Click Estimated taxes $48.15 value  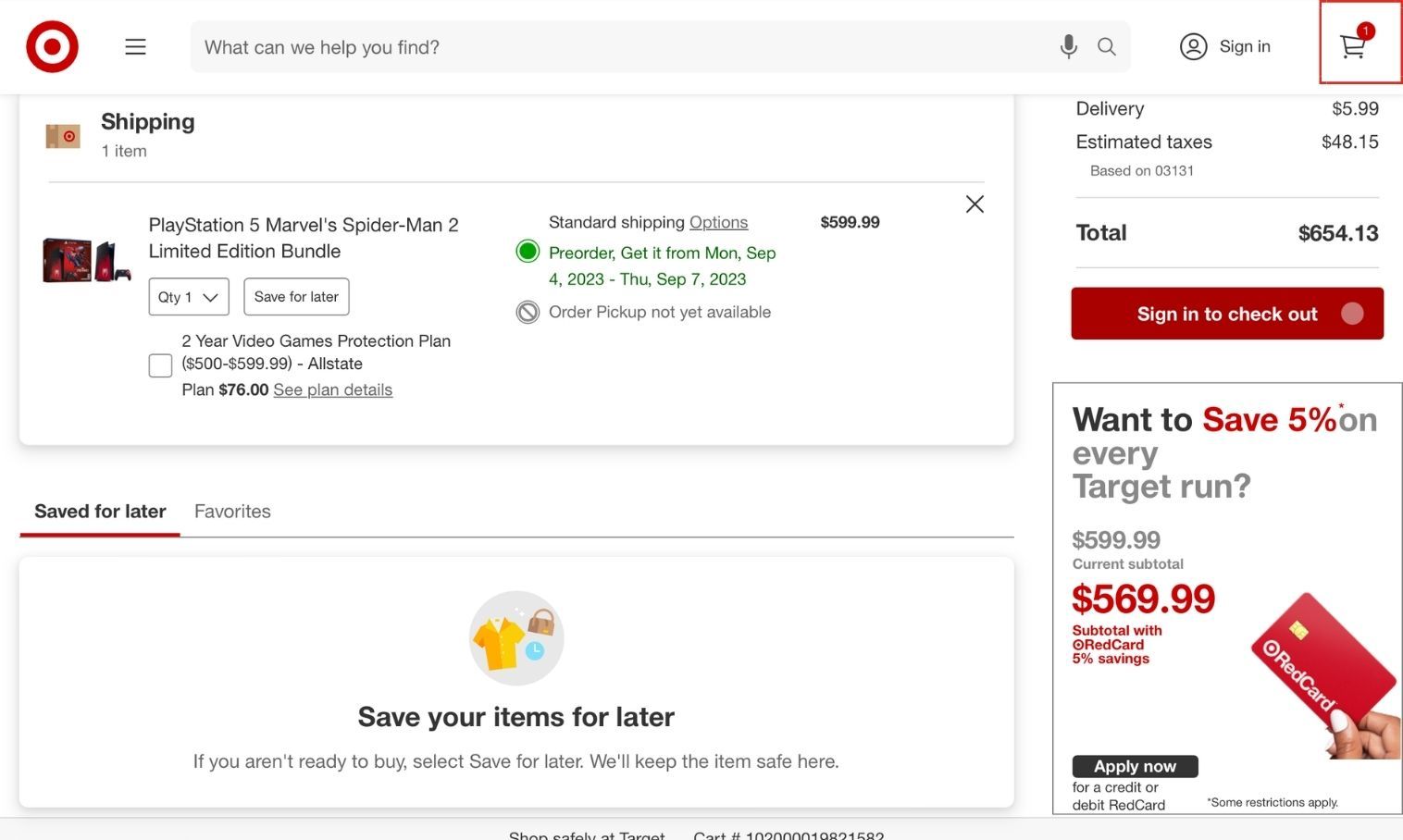click(1349, 142)
